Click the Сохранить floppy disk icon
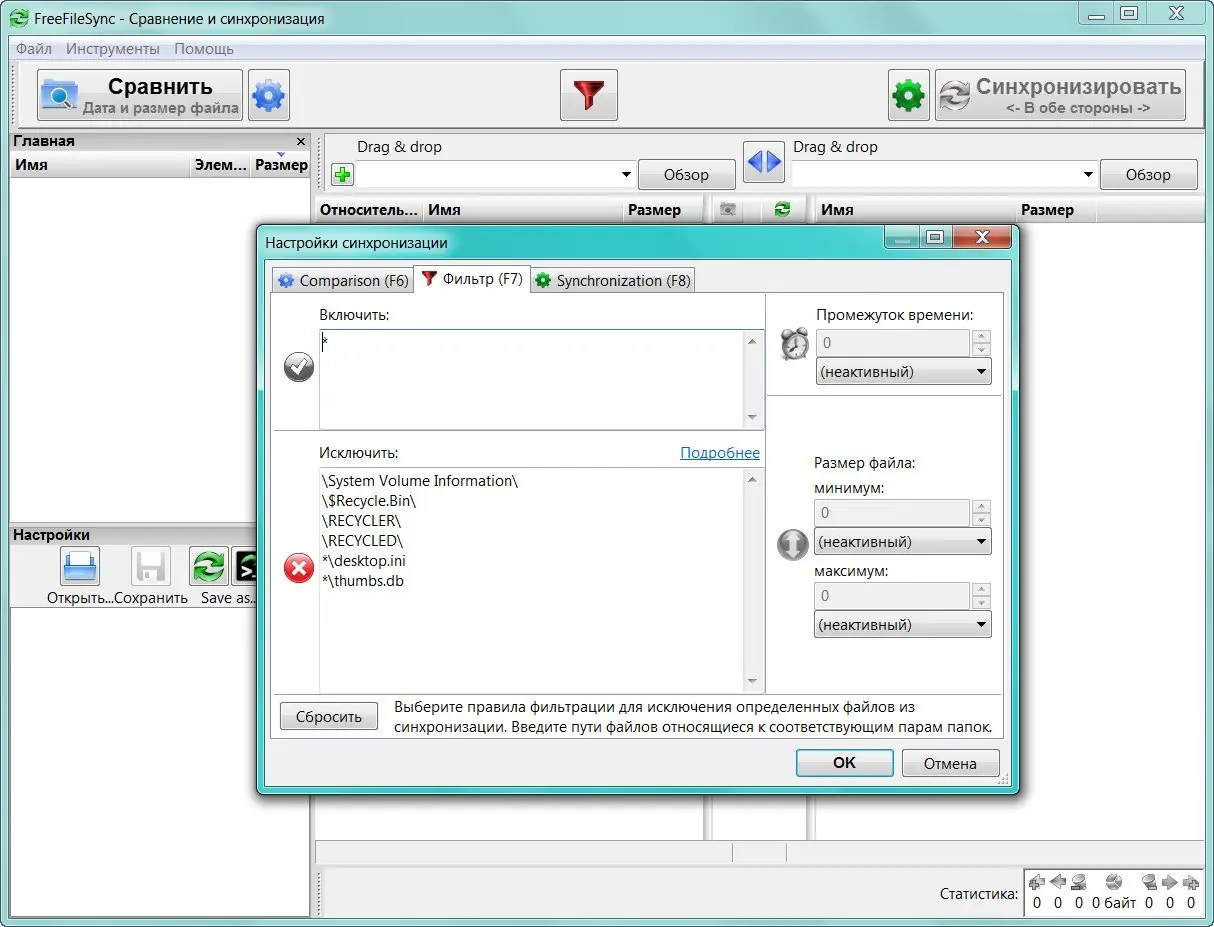 pos(151,567)
